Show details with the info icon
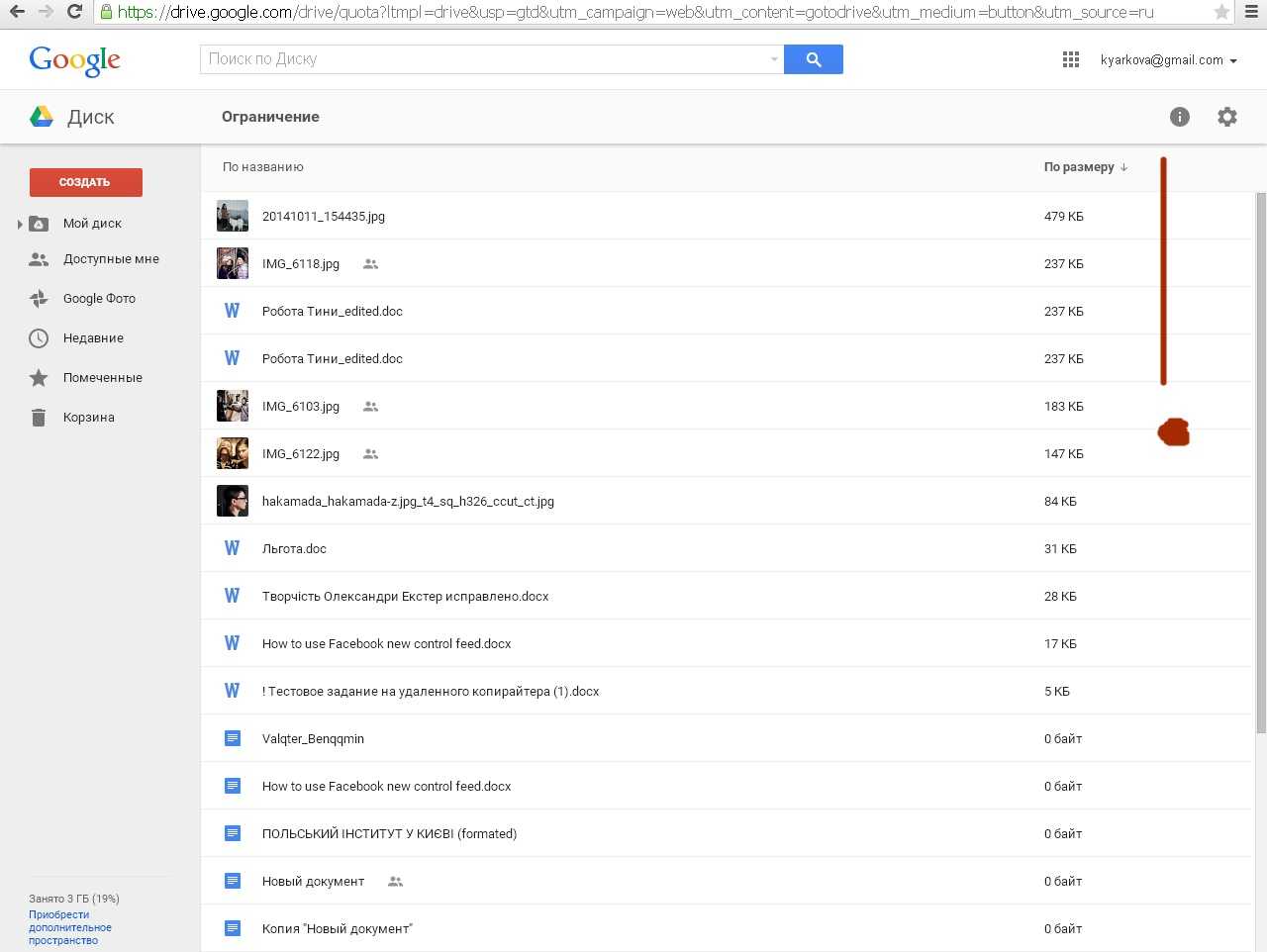Screen dimensions: 1267x952 (1180, 117)
